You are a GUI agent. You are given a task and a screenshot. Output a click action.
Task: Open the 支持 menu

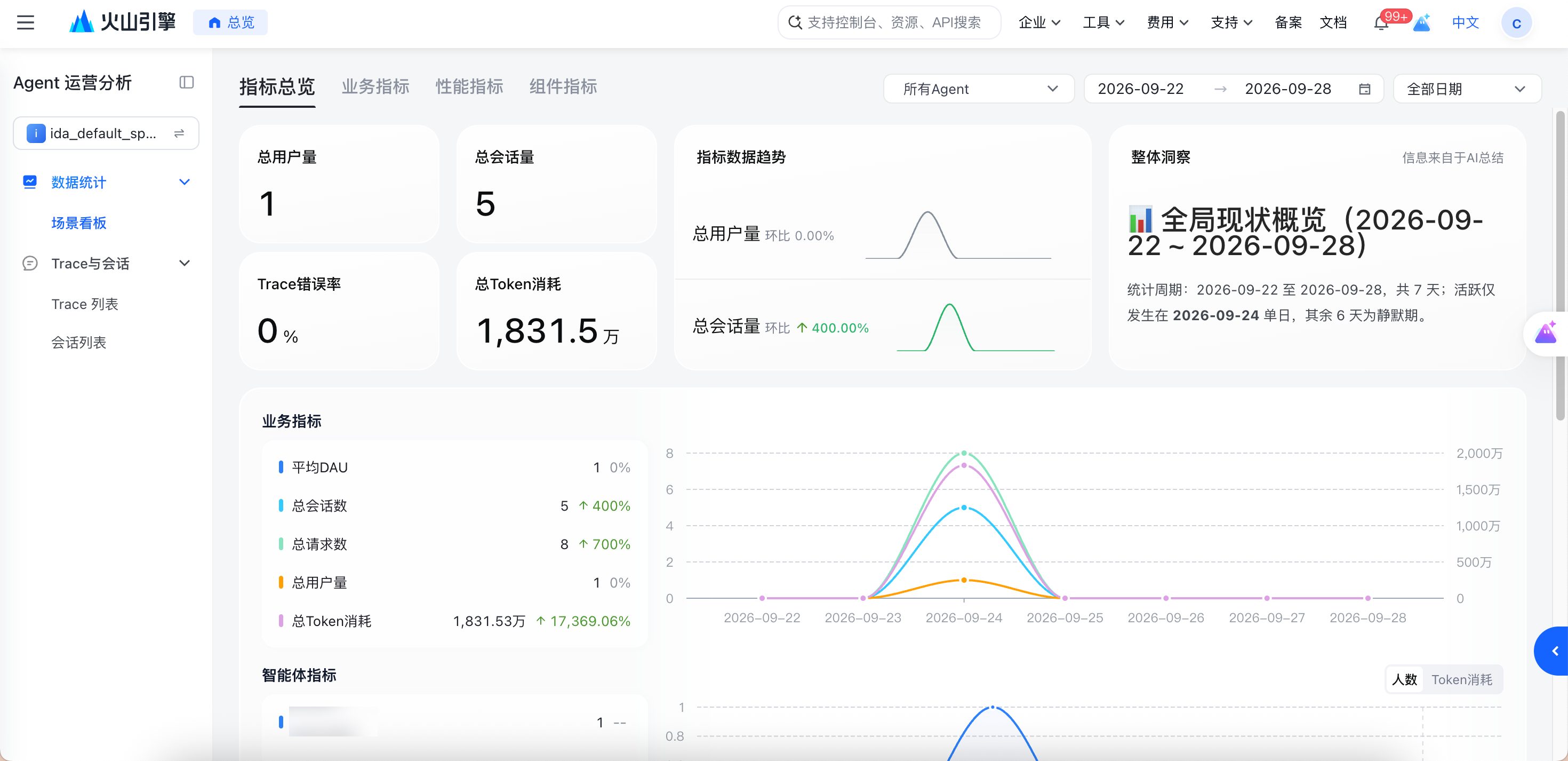click(x=1231, y=22)
